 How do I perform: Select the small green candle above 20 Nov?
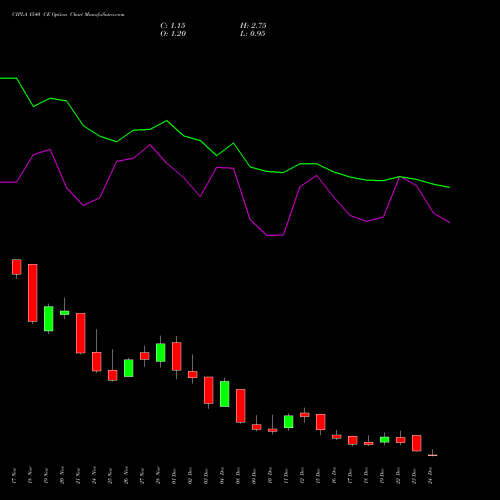[65, 313]
